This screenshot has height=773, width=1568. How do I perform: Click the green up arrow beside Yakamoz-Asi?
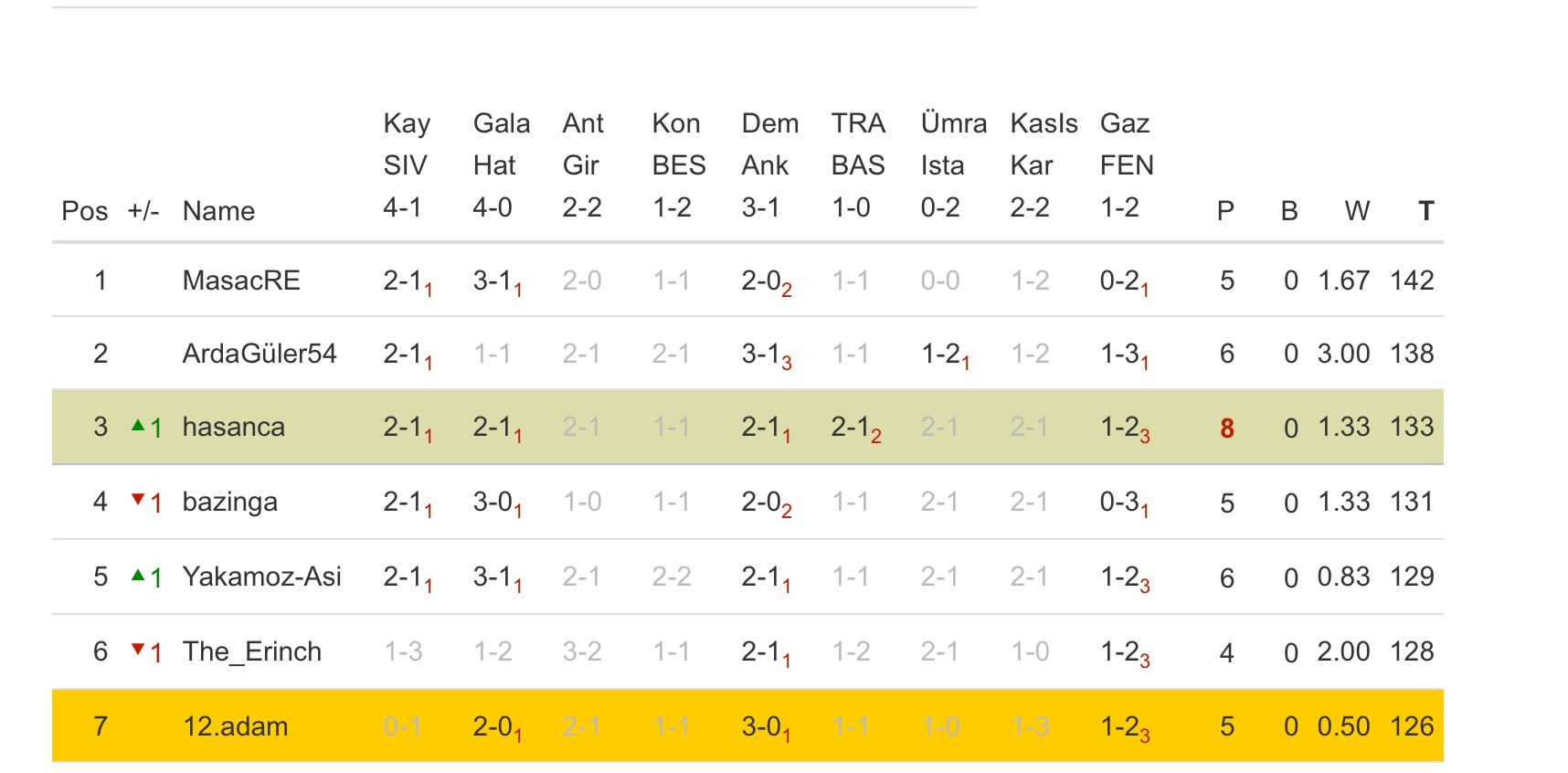pyautogui.click(x=139, y=576)
